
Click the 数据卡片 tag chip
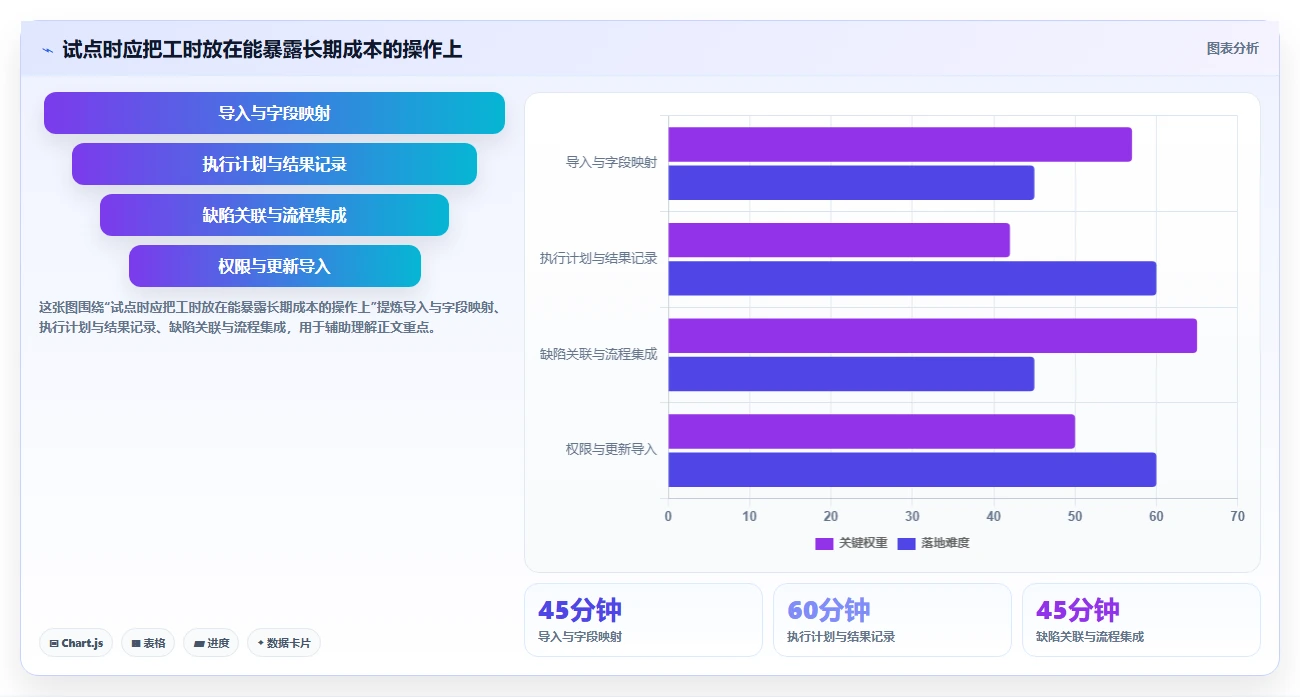[284, 643]
